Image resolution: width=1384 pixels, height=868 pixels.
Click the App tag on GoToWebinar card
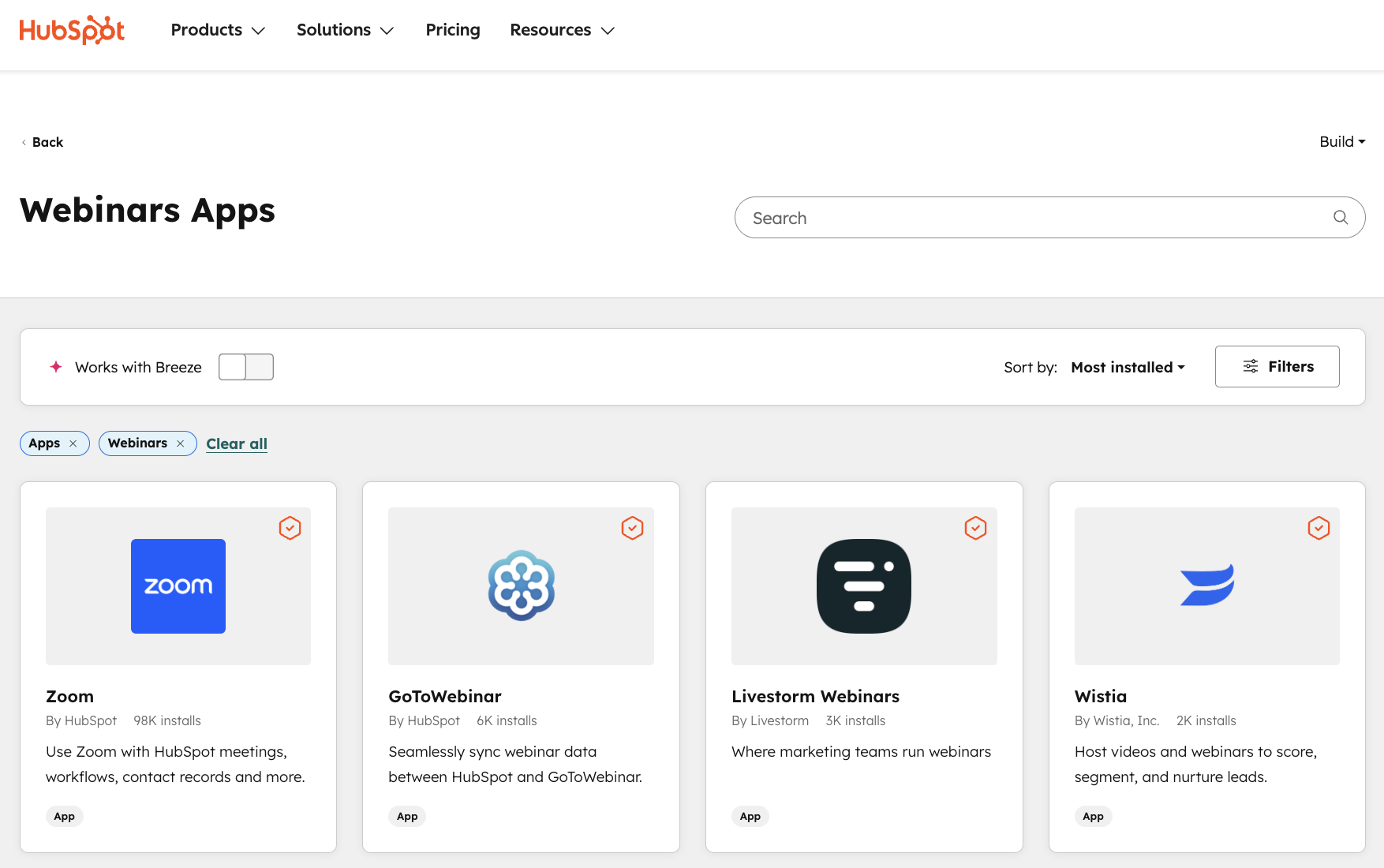coord(407,817)
